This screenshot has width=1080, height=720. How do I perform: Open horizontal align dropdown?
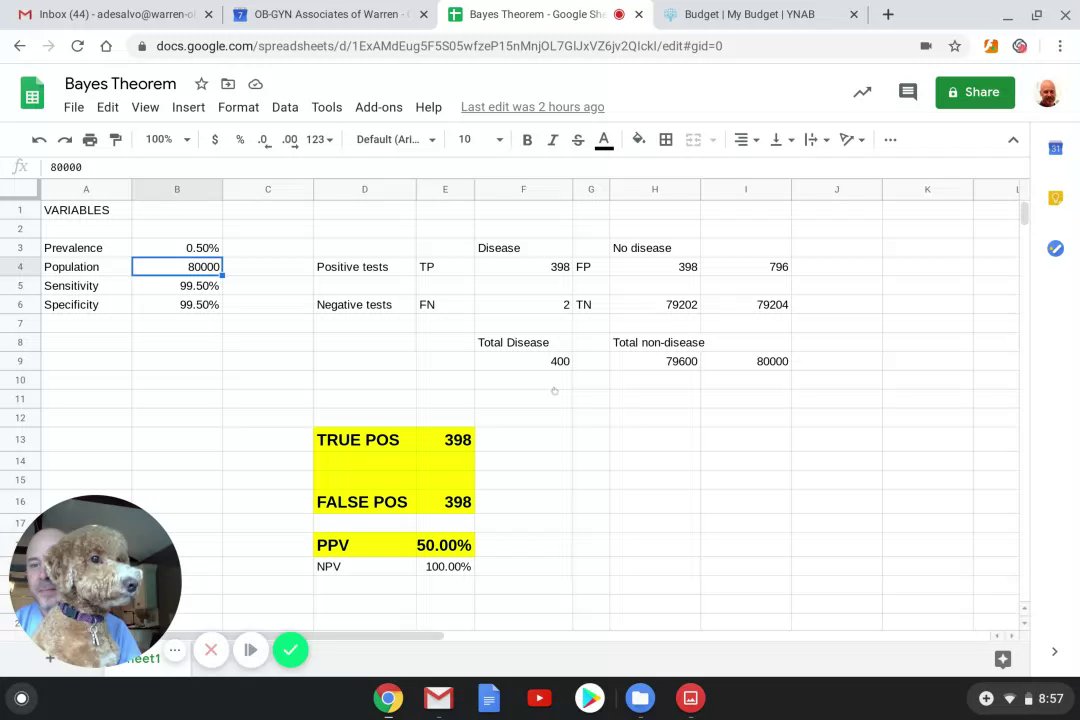coord(746,140)
